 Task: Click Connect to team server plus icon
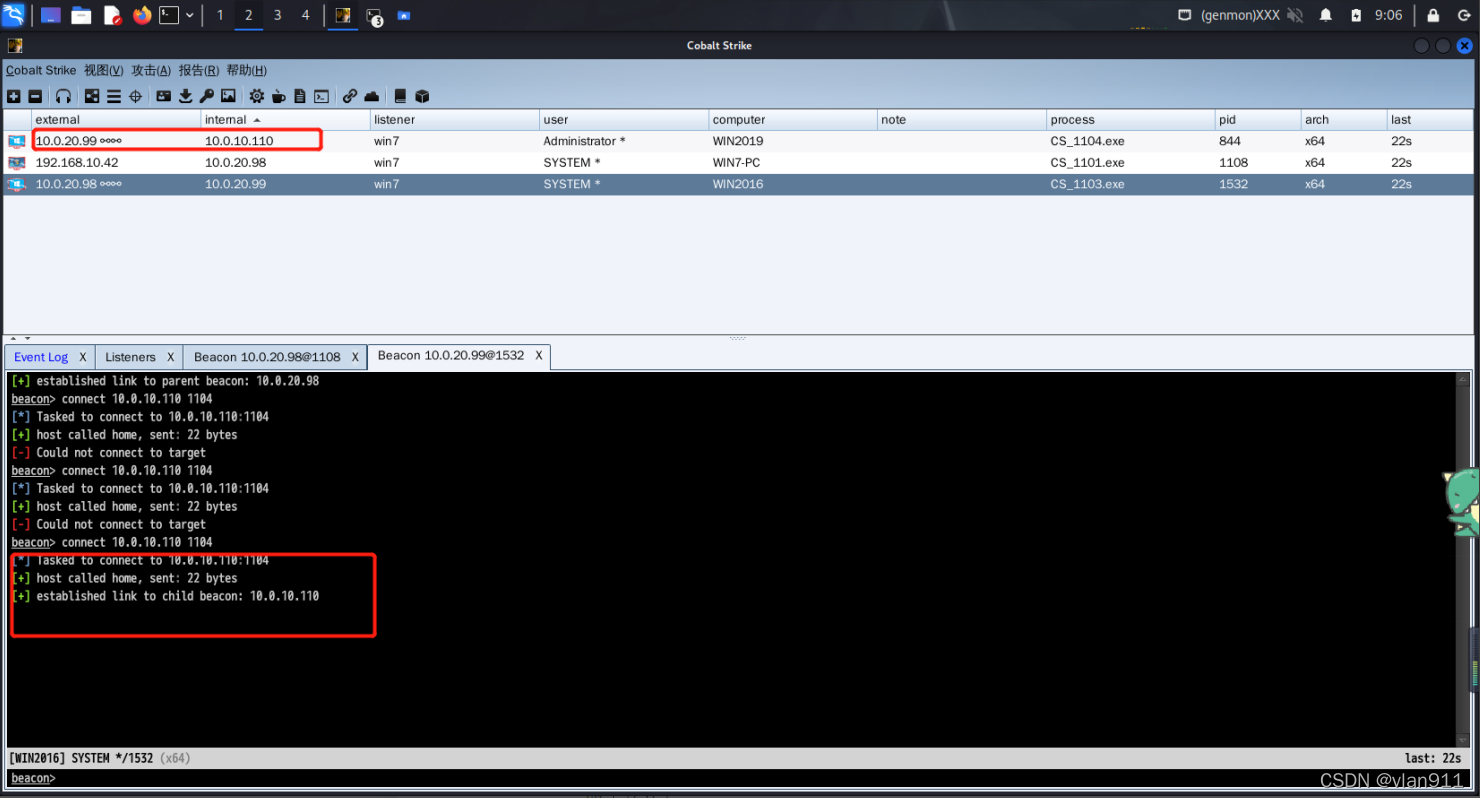tap(13, 96)
